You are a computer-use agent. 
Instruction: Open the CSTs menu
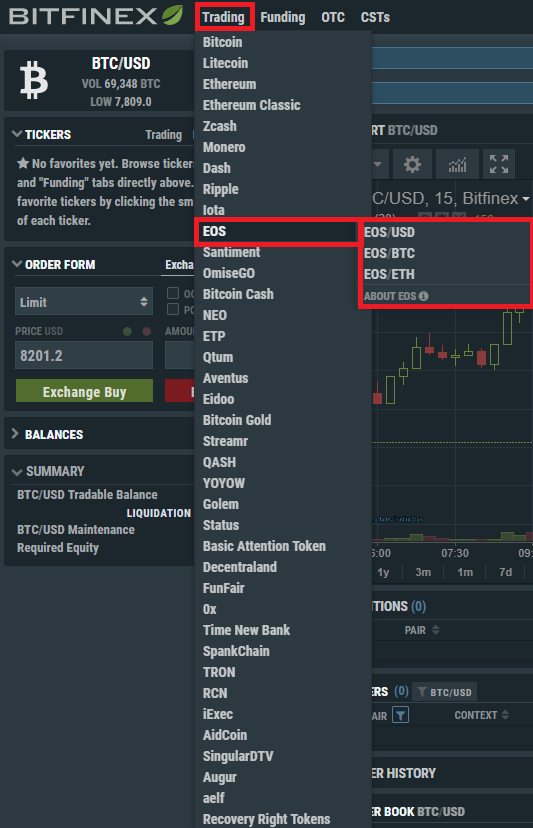(375, 17)
